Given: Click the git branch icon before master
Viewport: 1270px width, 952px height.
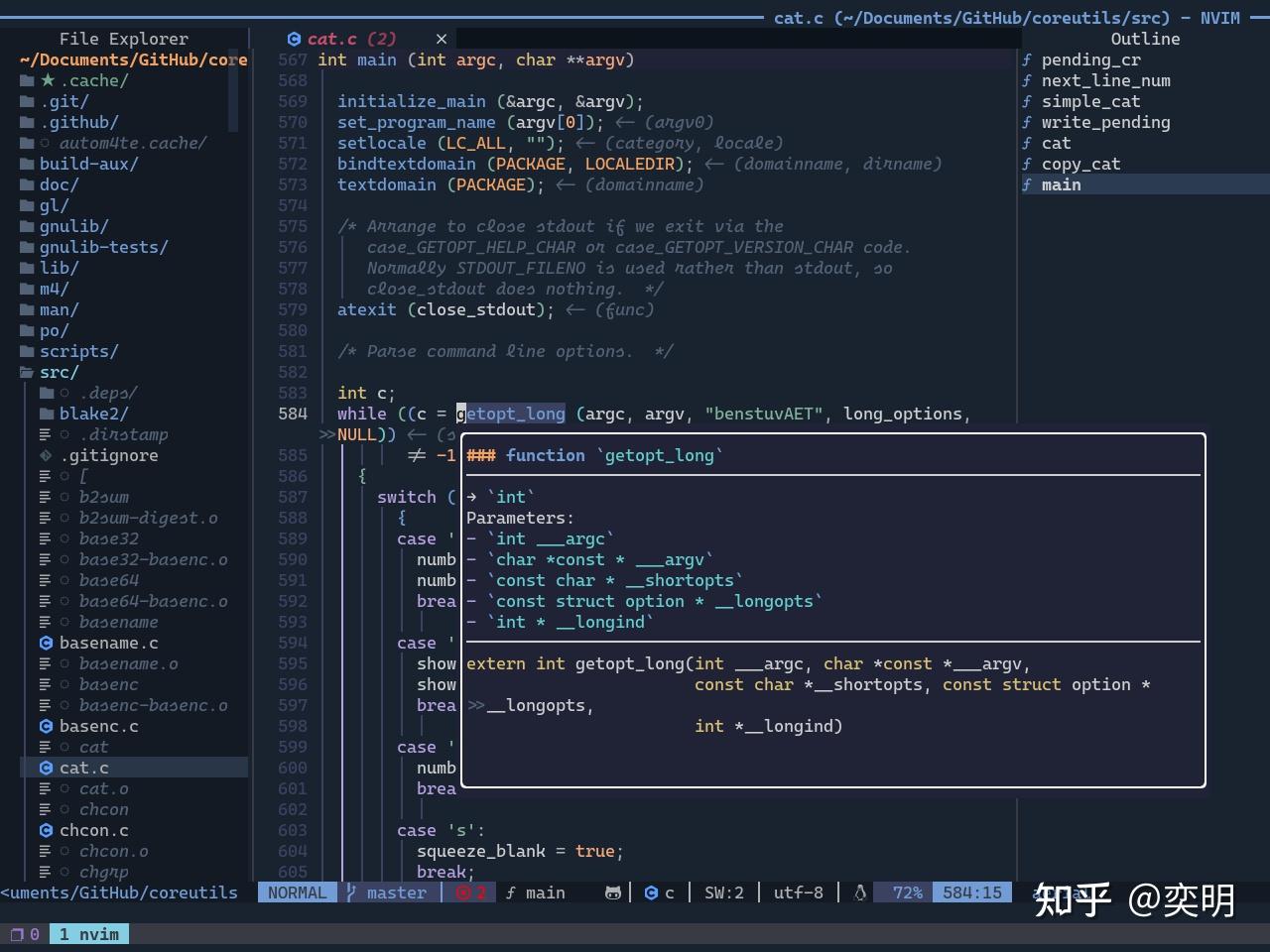Looking at the screenshot, I should 351,892.
